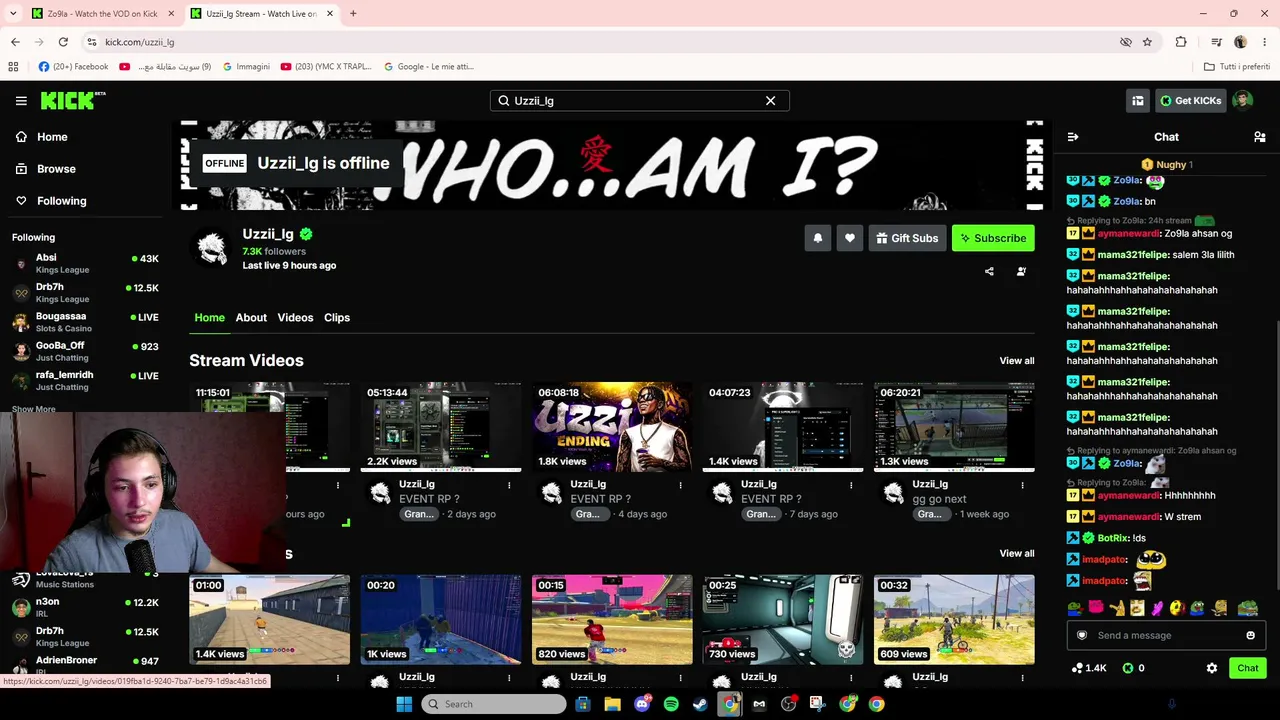Click the green Subscribe button
This screenshot has width=1280, height=720.
993,238
